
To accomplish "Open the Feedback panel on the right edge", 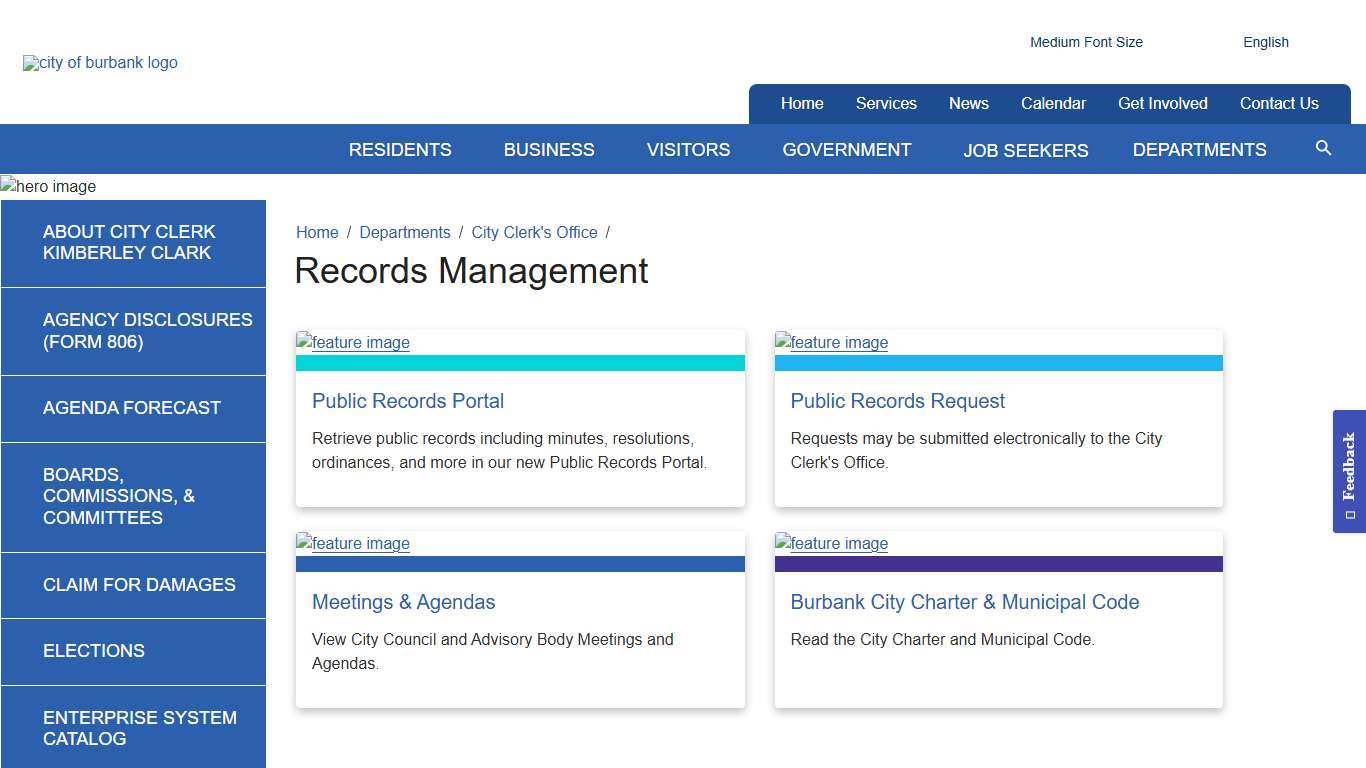I will tap(1350, 470).
